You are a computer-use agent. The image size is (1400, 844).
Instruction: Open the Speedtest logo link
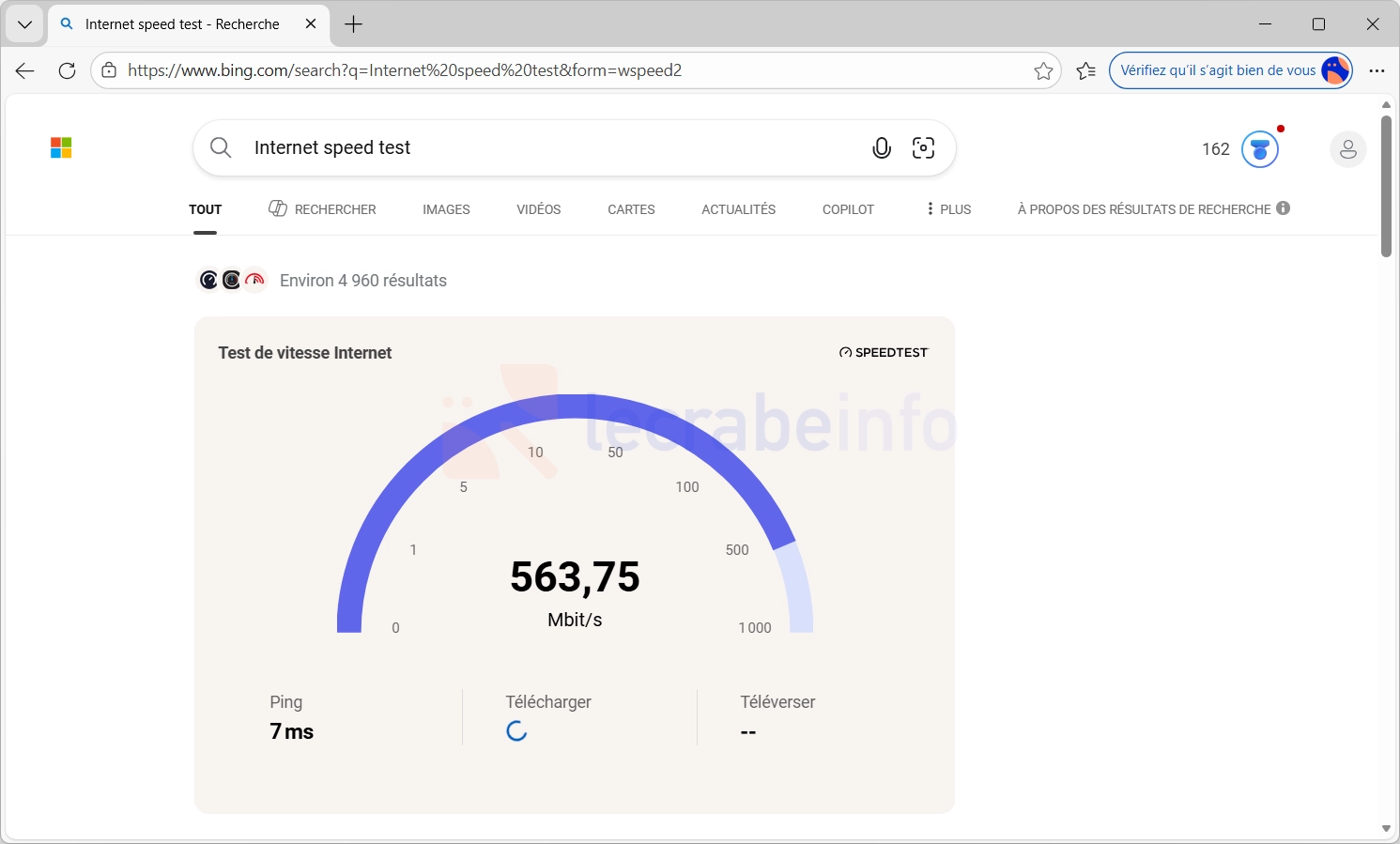point(883,353)
